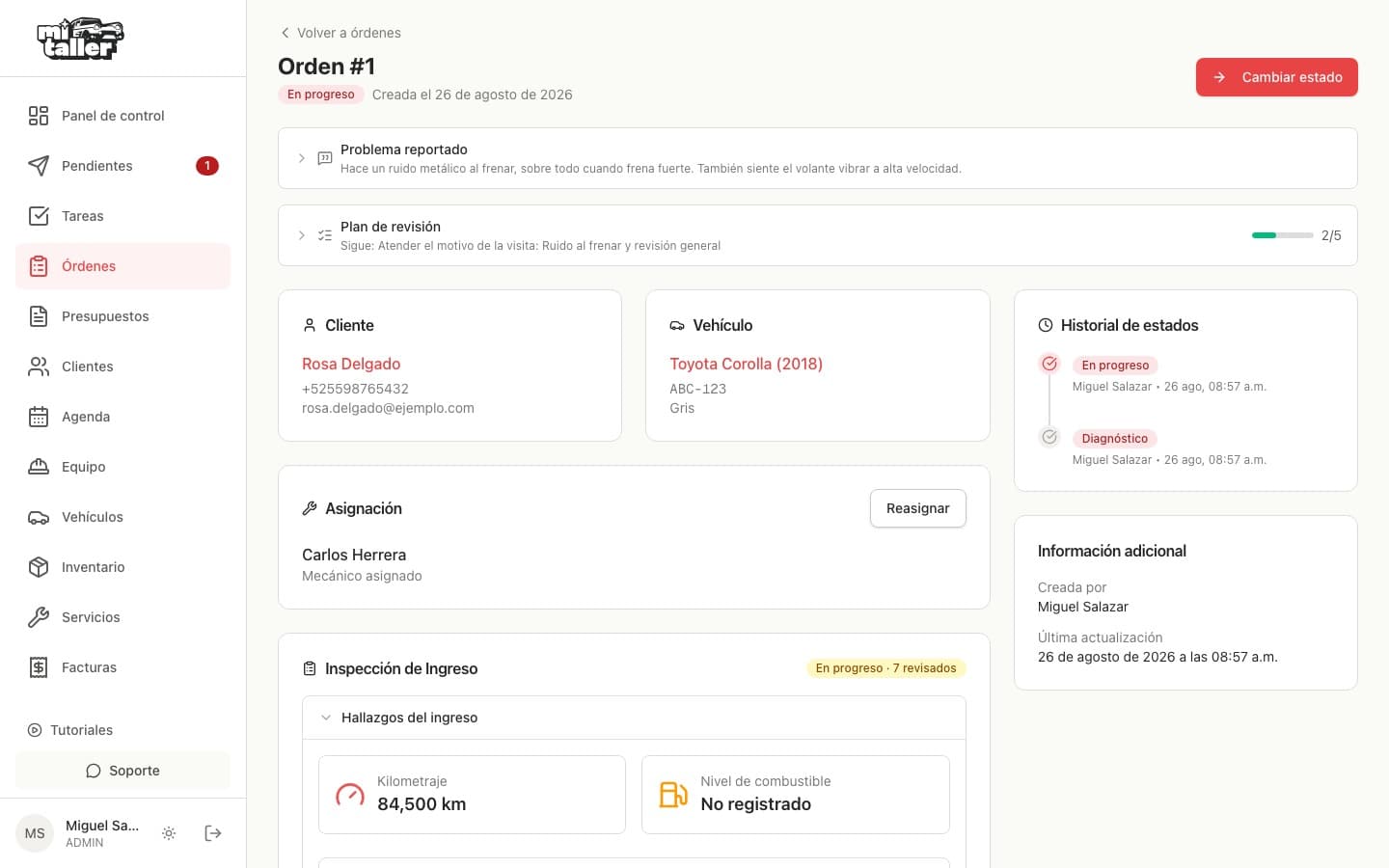Click the Órdenes clipboard icon
The height and width of the screenshot is (868, 1389).
coord(39,266)
